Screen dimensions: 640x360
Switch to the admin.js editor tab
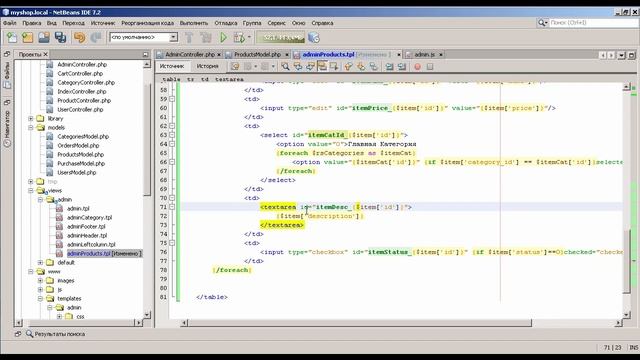[424, 54]
